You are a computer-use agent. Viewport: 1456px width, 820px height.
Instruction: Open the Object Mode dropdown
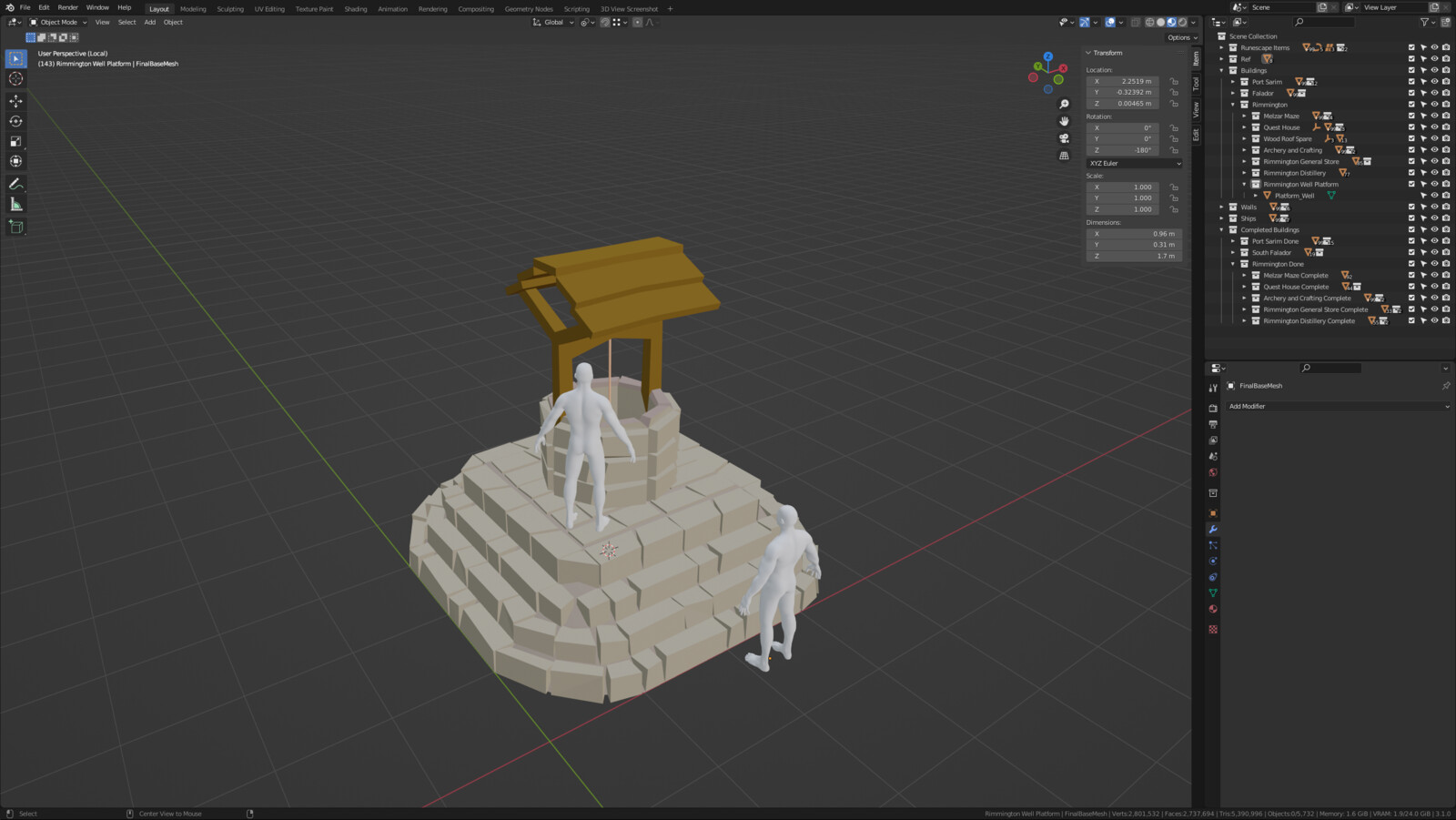click(x=58, y=22)
